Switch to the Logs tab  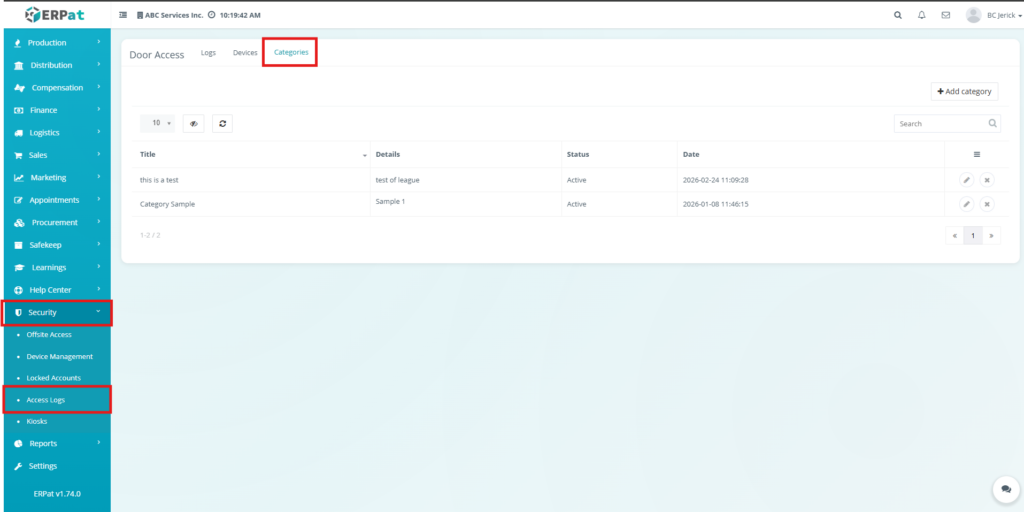pyautogui.click(x=208, y=53)
